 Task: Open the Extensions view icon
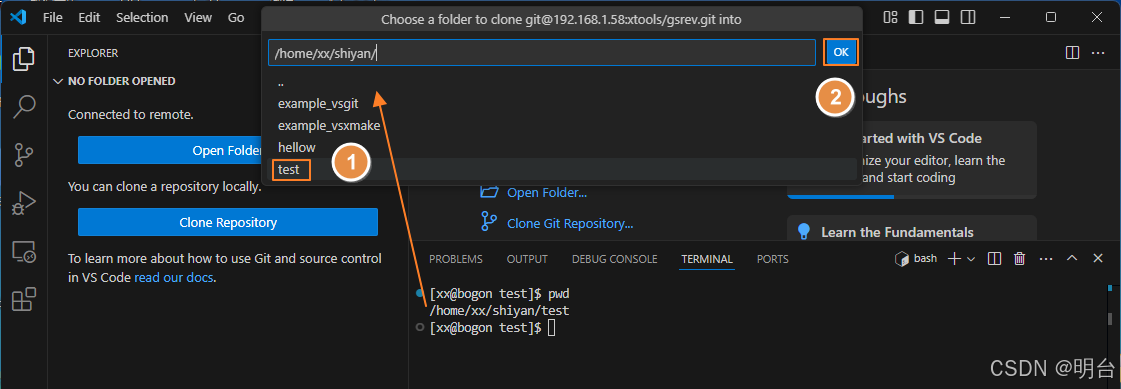(x=24, y=299)
